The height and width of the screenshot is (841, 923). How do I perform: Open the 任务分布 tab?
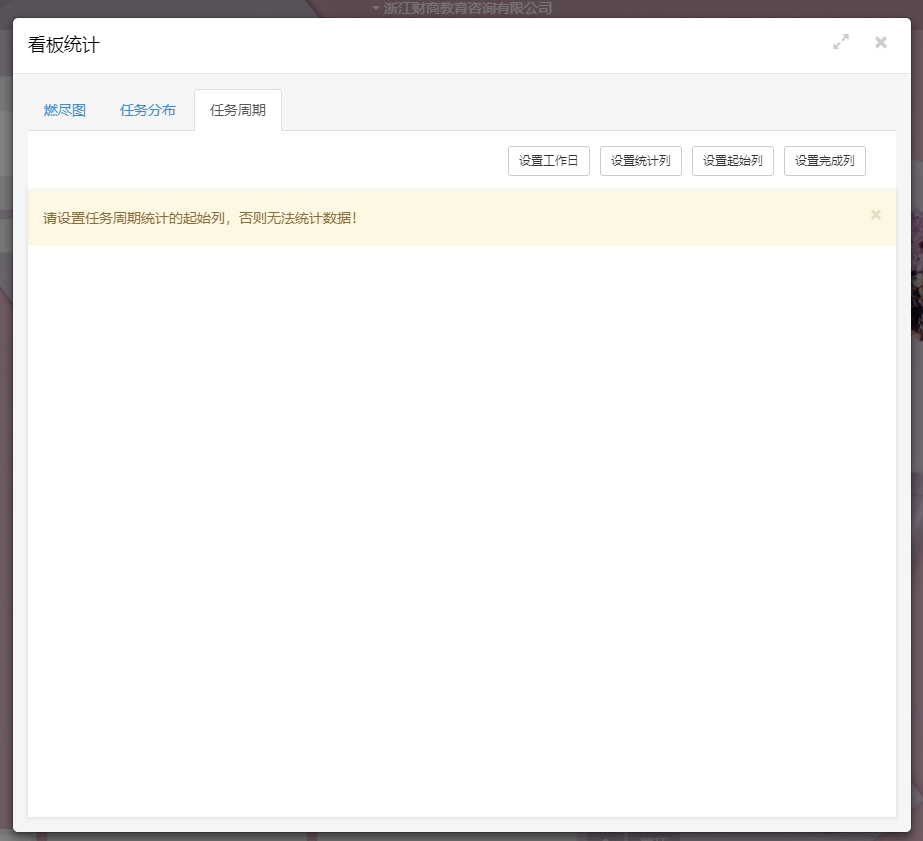point(147,110)
